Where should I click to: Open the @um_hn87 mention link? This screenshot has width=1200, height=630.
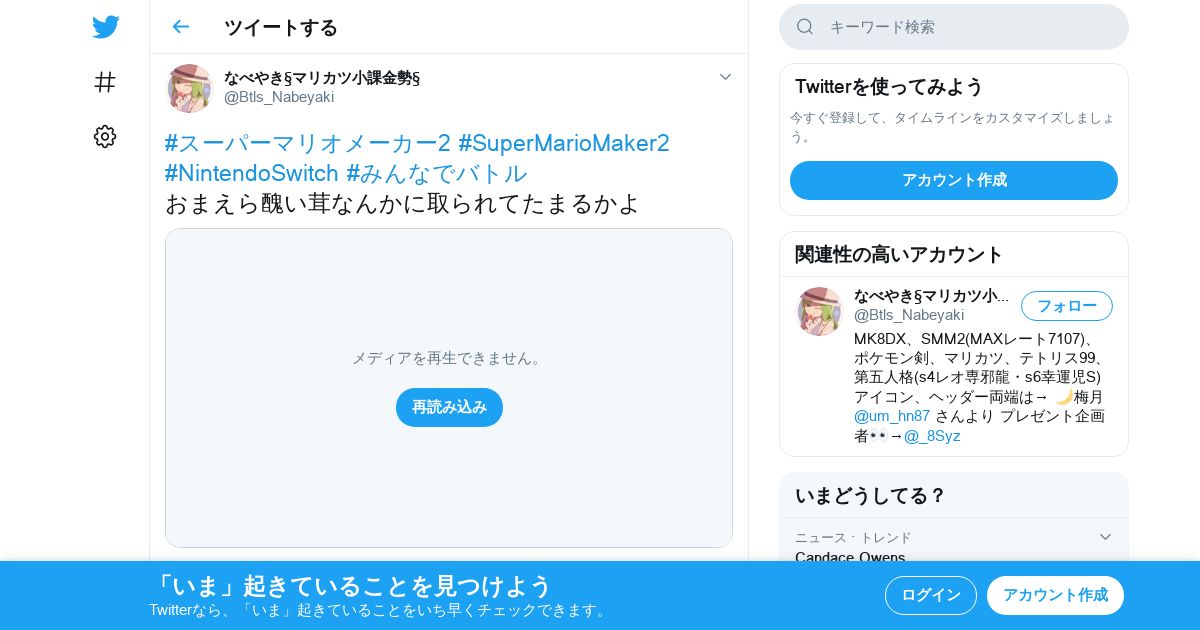click(892, 416)
